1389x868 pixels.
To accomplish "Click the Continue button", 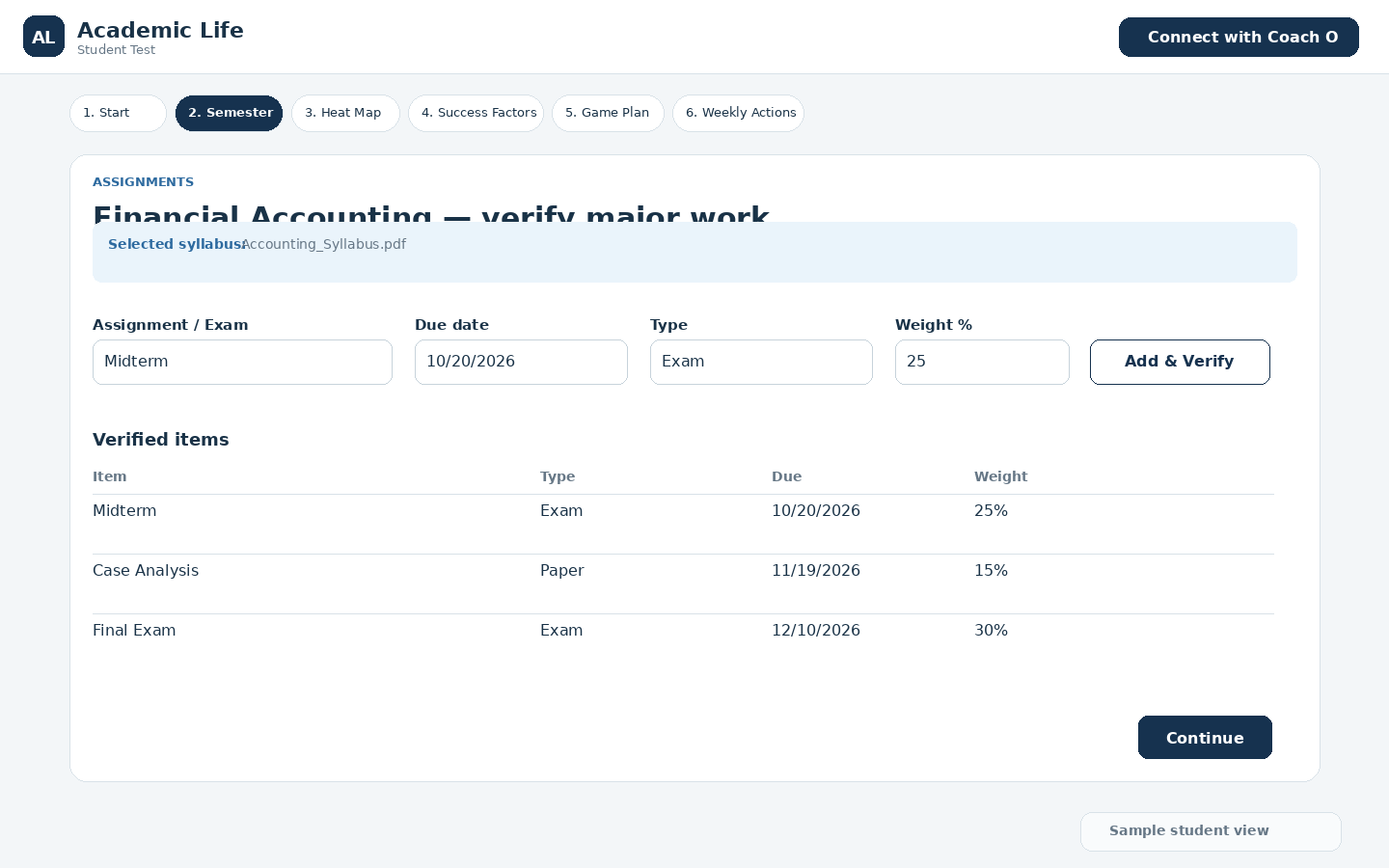I will tap(1205, 738).
